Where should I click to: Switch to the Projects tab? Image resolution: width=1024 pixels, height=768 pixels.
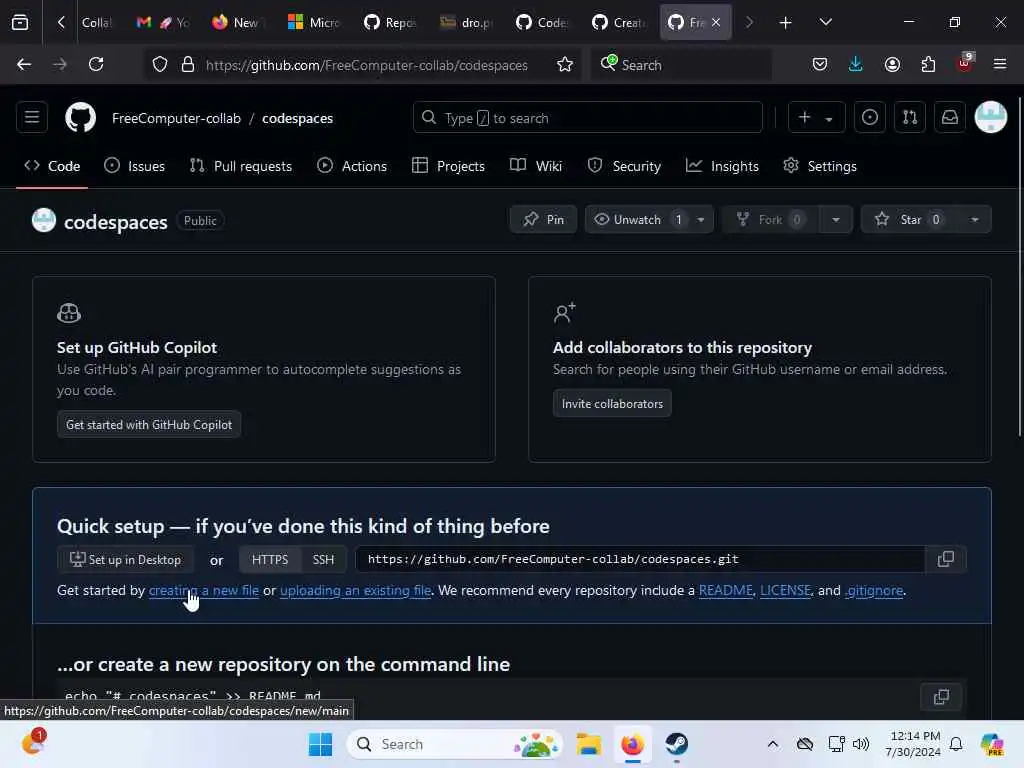click(448, 166)
